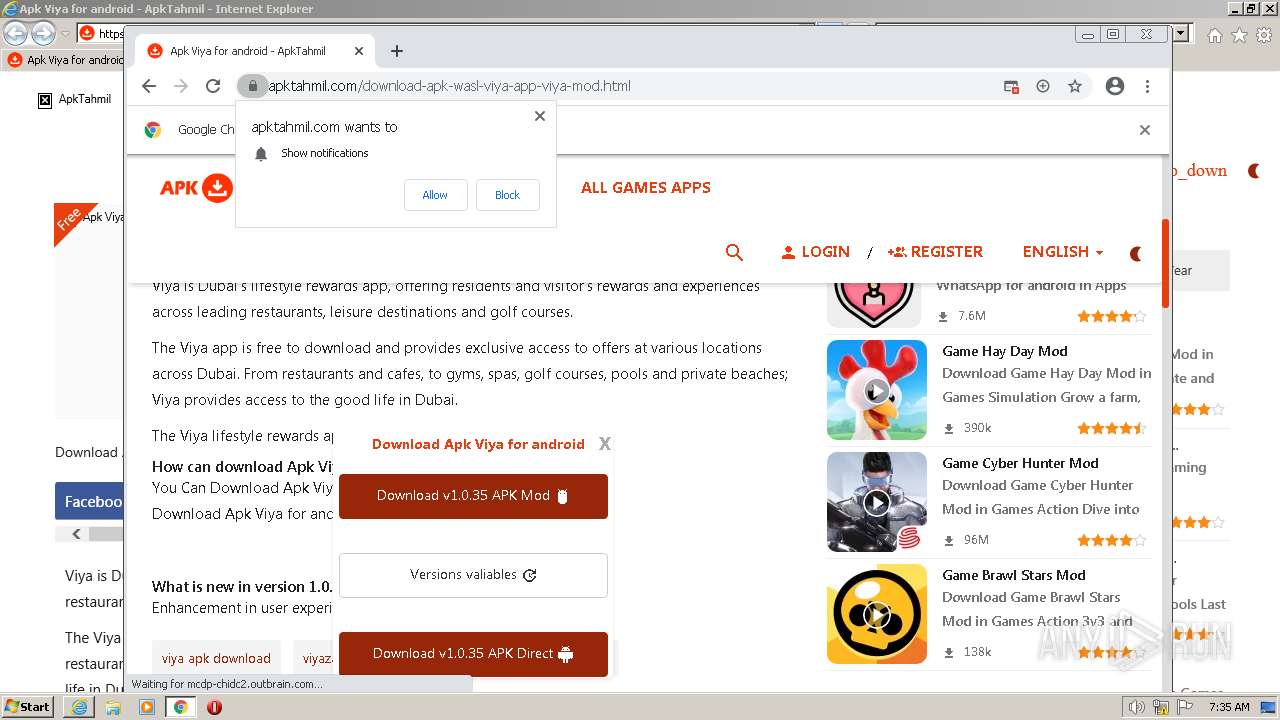
Task: Click Download v1.0.35 APK Direct button
Action: [473, 654]
